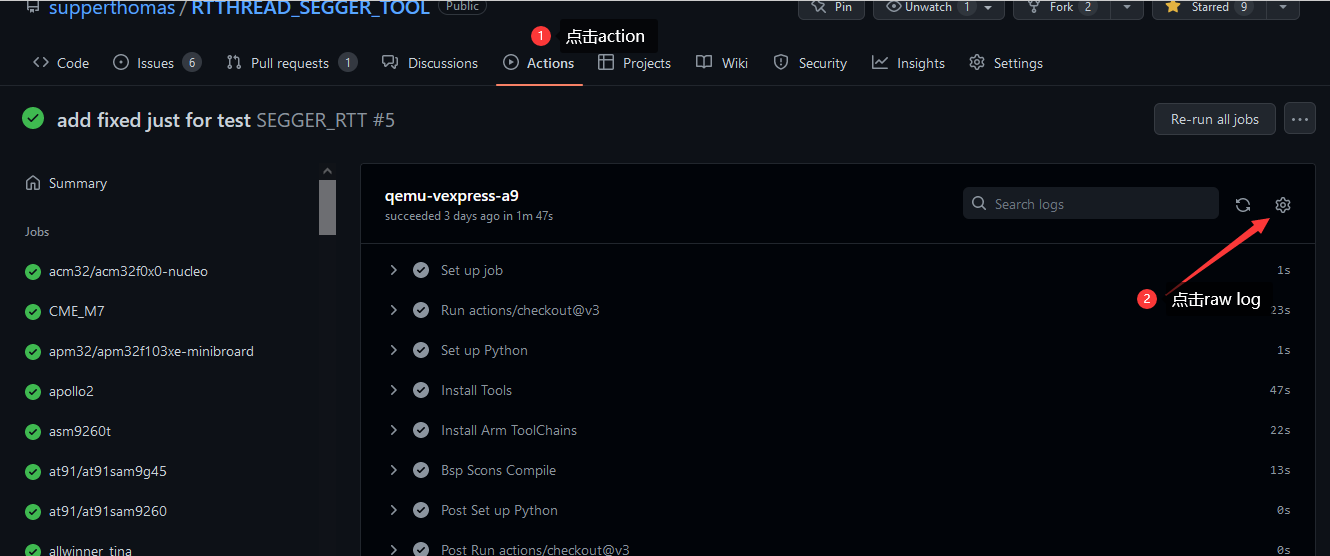Open the Wiki tab

[722, 63]
